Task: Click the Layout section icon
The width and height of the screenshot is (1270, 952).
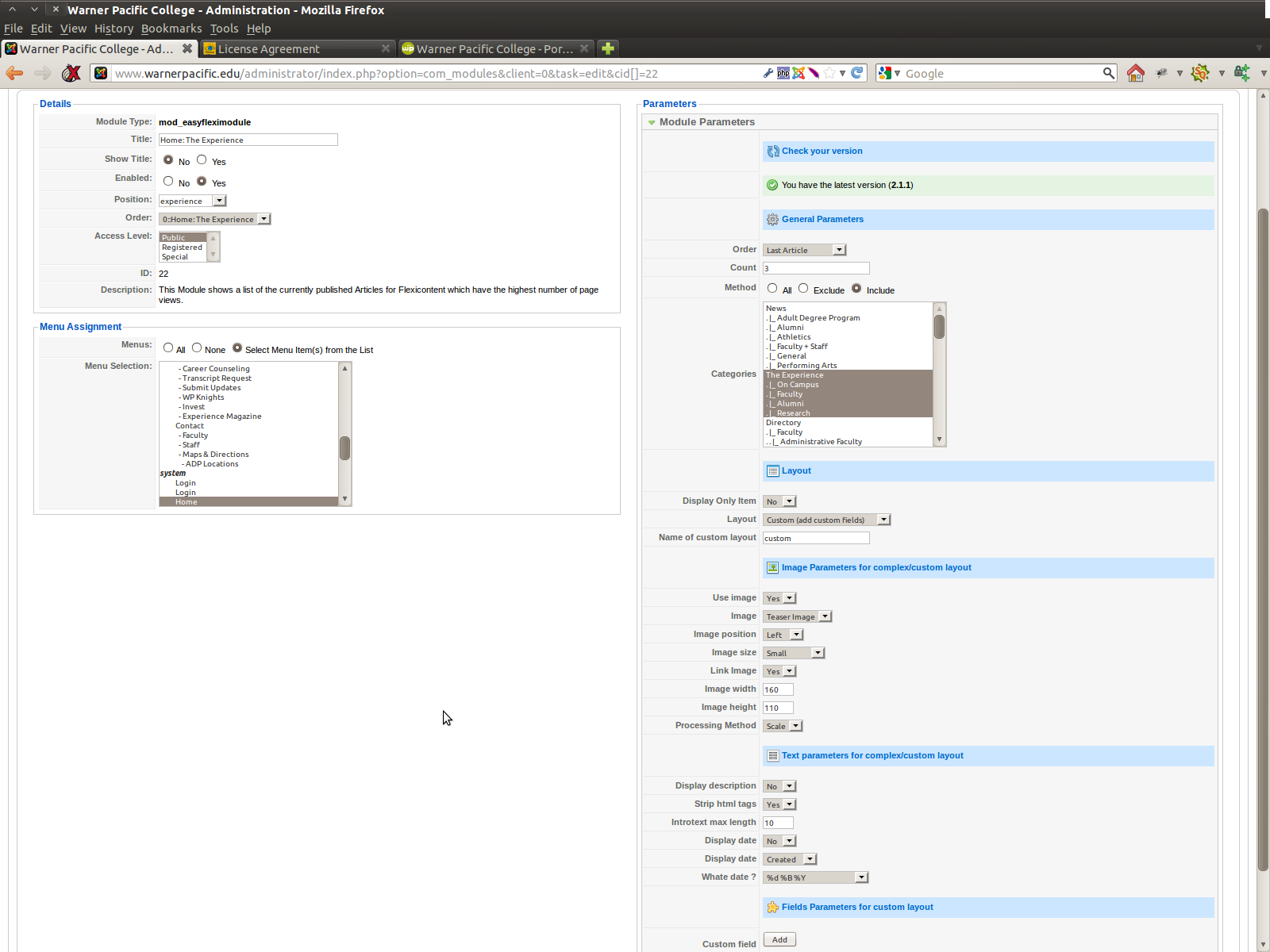Action: point(773,471)
